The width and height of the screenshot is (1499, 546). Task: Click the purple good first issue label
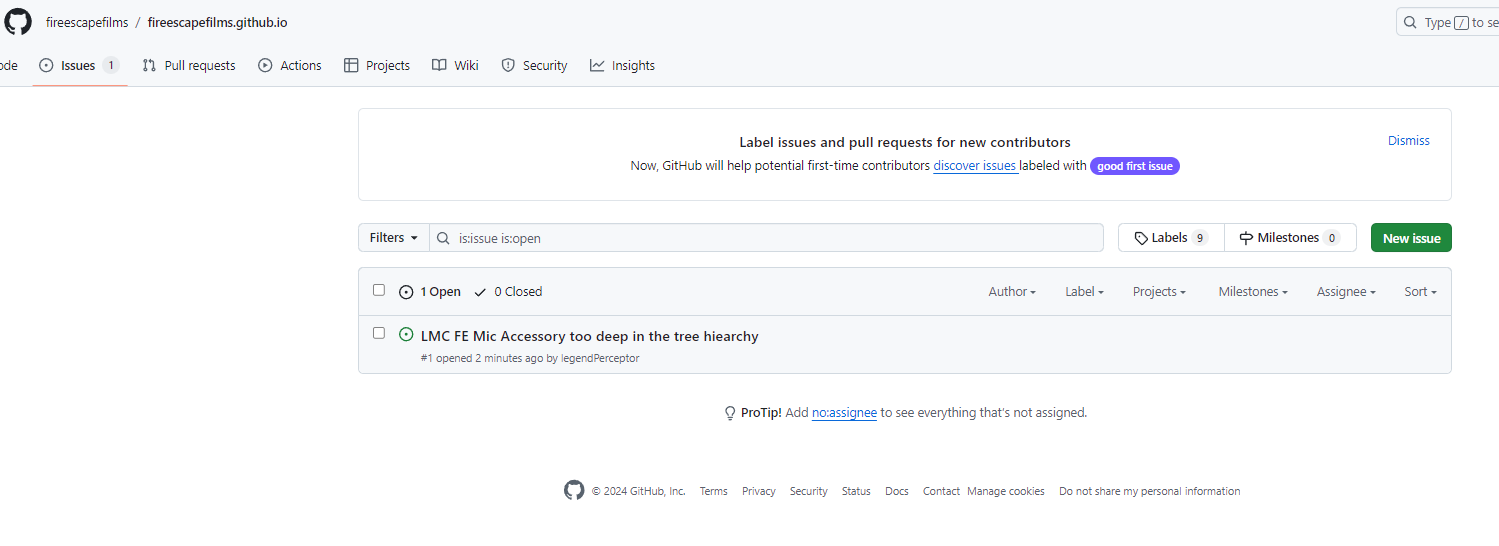click(1135, 166)
